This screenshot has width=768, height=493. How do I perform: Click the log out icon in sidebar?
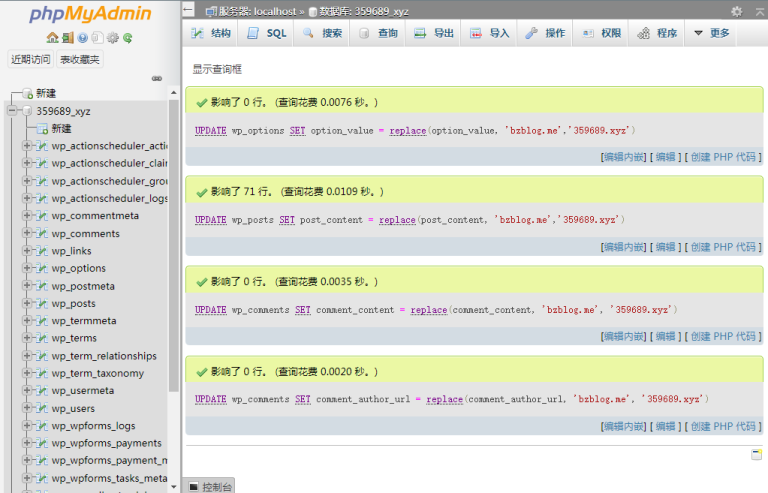pos(68,38)
